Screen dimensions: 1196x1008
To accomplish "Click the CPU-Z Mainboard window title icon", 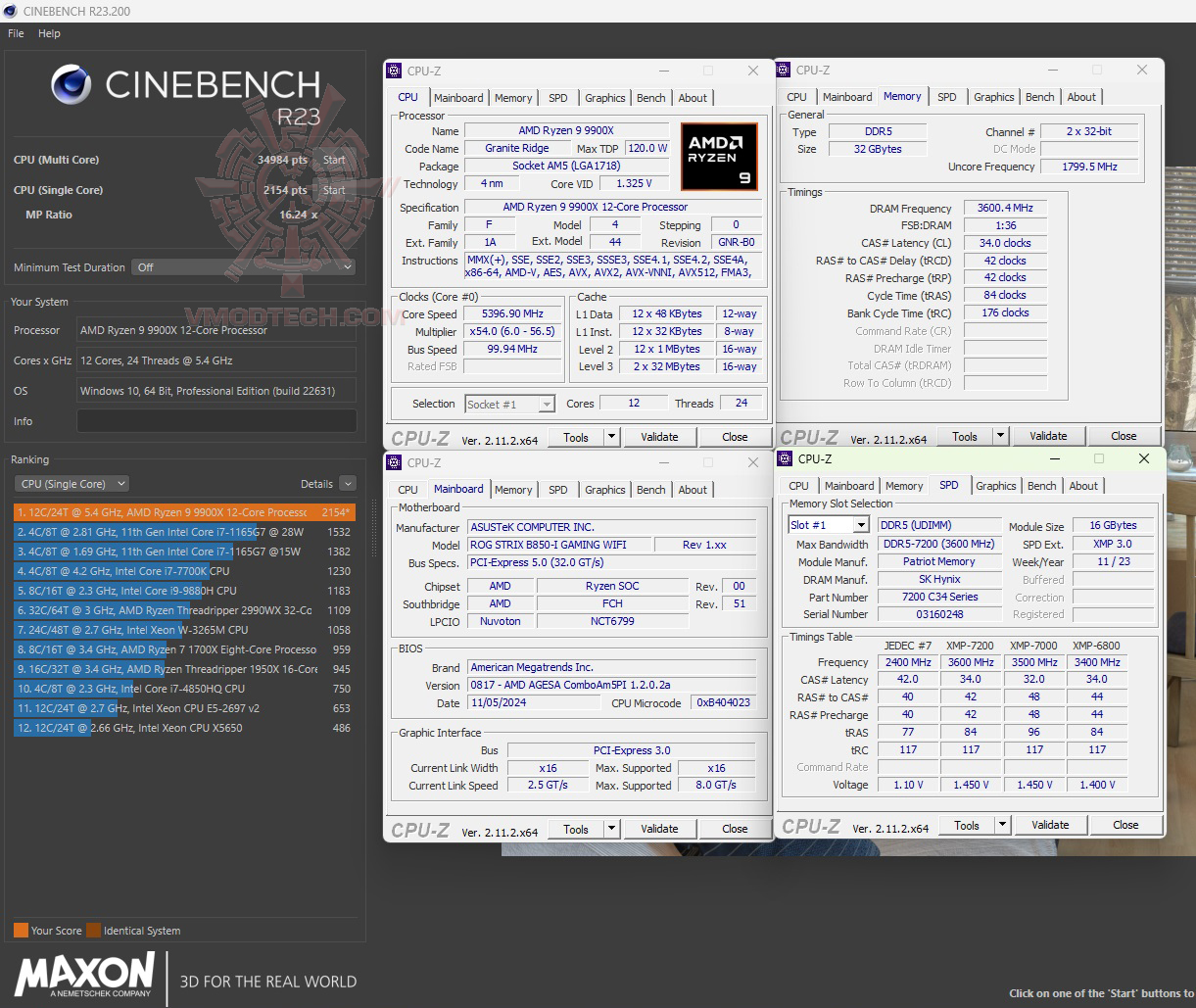I will pos(394,462).
